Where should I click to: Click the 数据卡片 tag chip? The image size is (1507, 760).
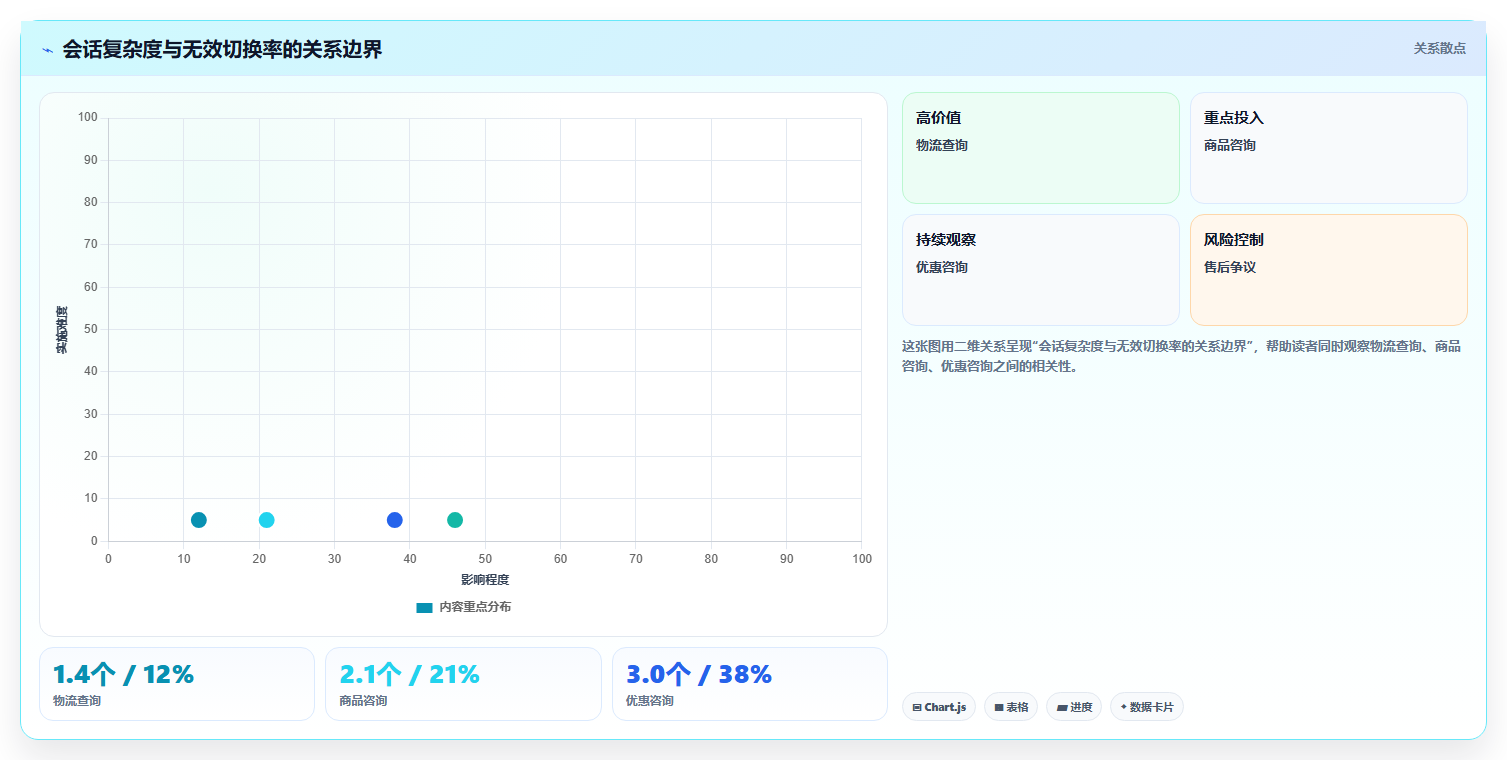1147,707
